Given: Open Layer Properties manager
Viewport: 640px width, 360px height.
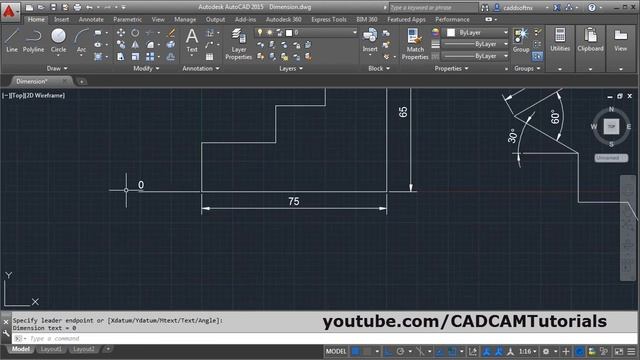Looking at the screenshot, I should tap(238, 44).
